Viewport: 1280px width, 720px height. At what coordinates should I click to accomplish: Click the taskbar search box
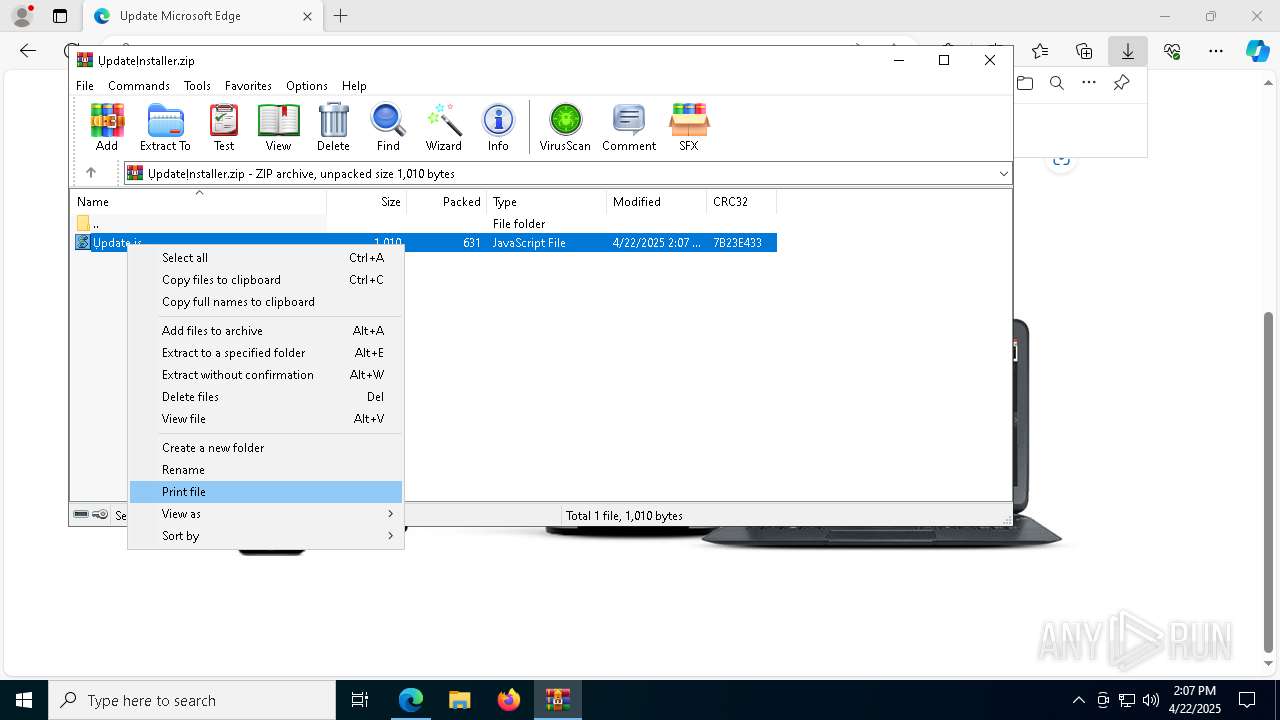(192, 700)
